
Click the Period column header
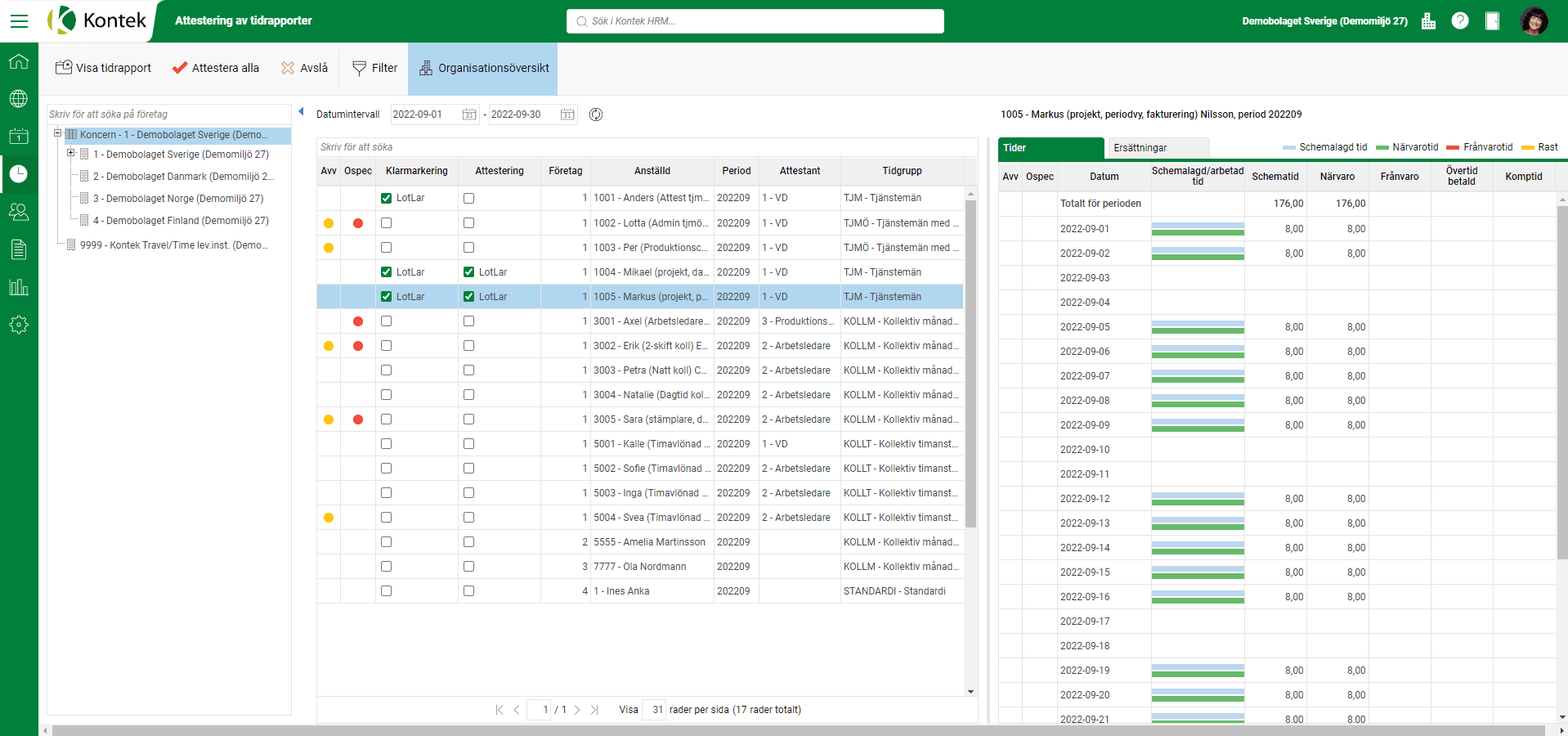point(736,171)
